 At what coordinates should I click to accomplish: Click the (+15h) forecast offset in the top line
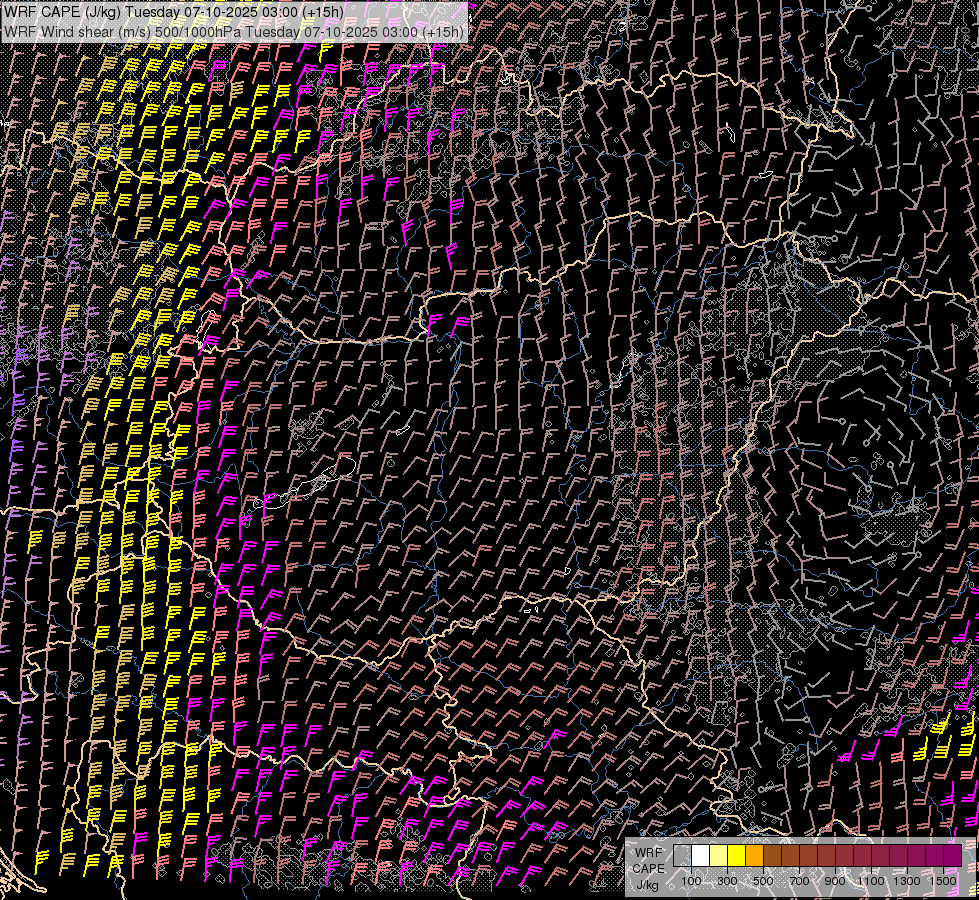321,11
